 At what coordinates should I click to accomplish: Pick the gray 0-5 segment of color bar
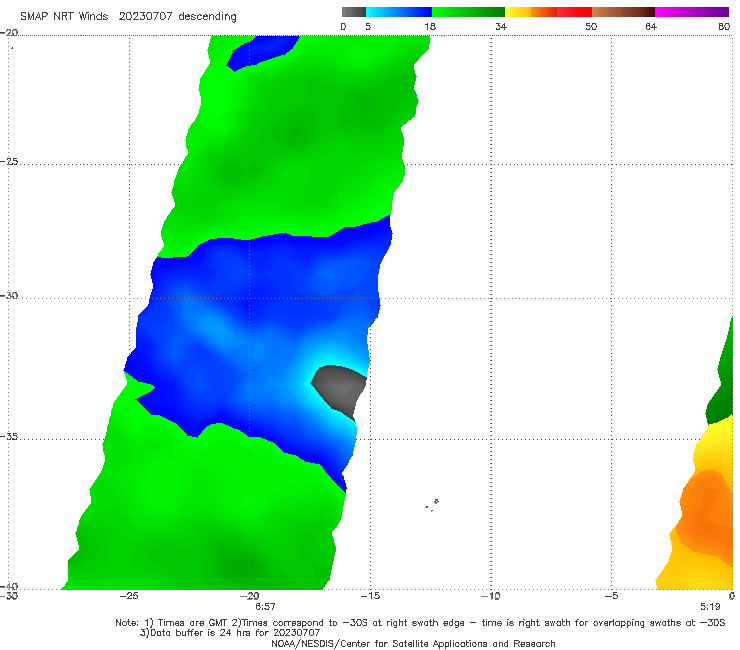[x=354, y=12]
